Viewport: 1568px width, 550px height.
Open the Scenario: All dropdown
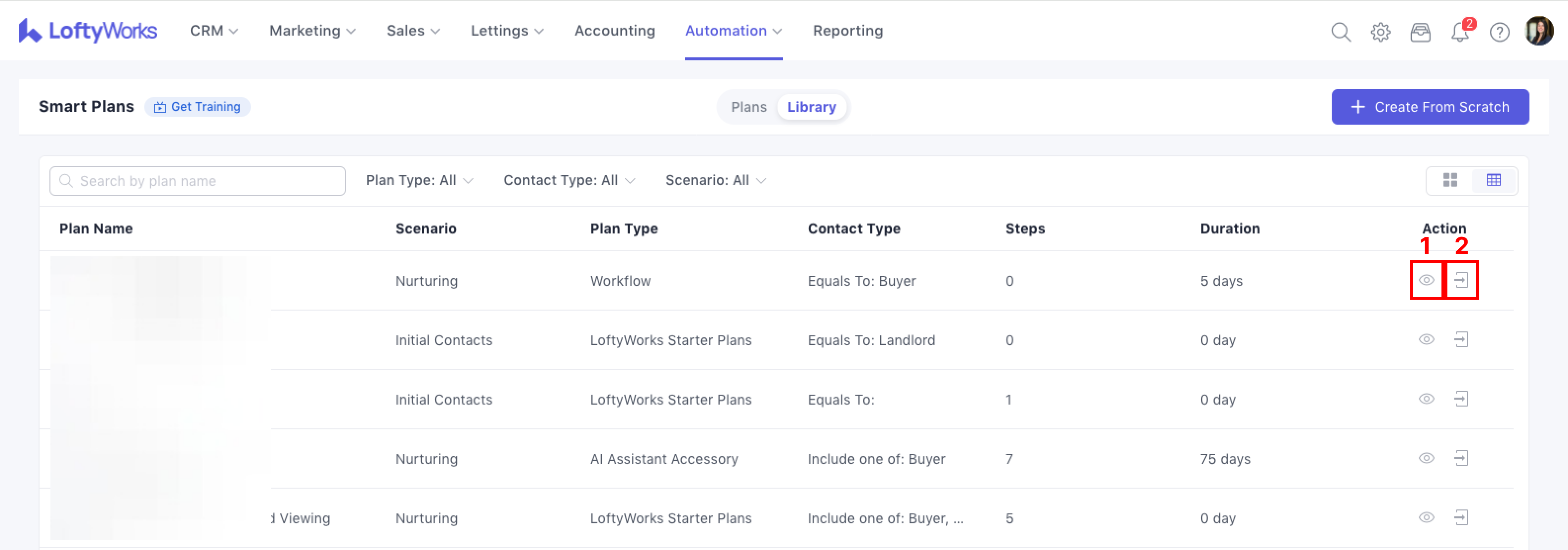[715, 181]
